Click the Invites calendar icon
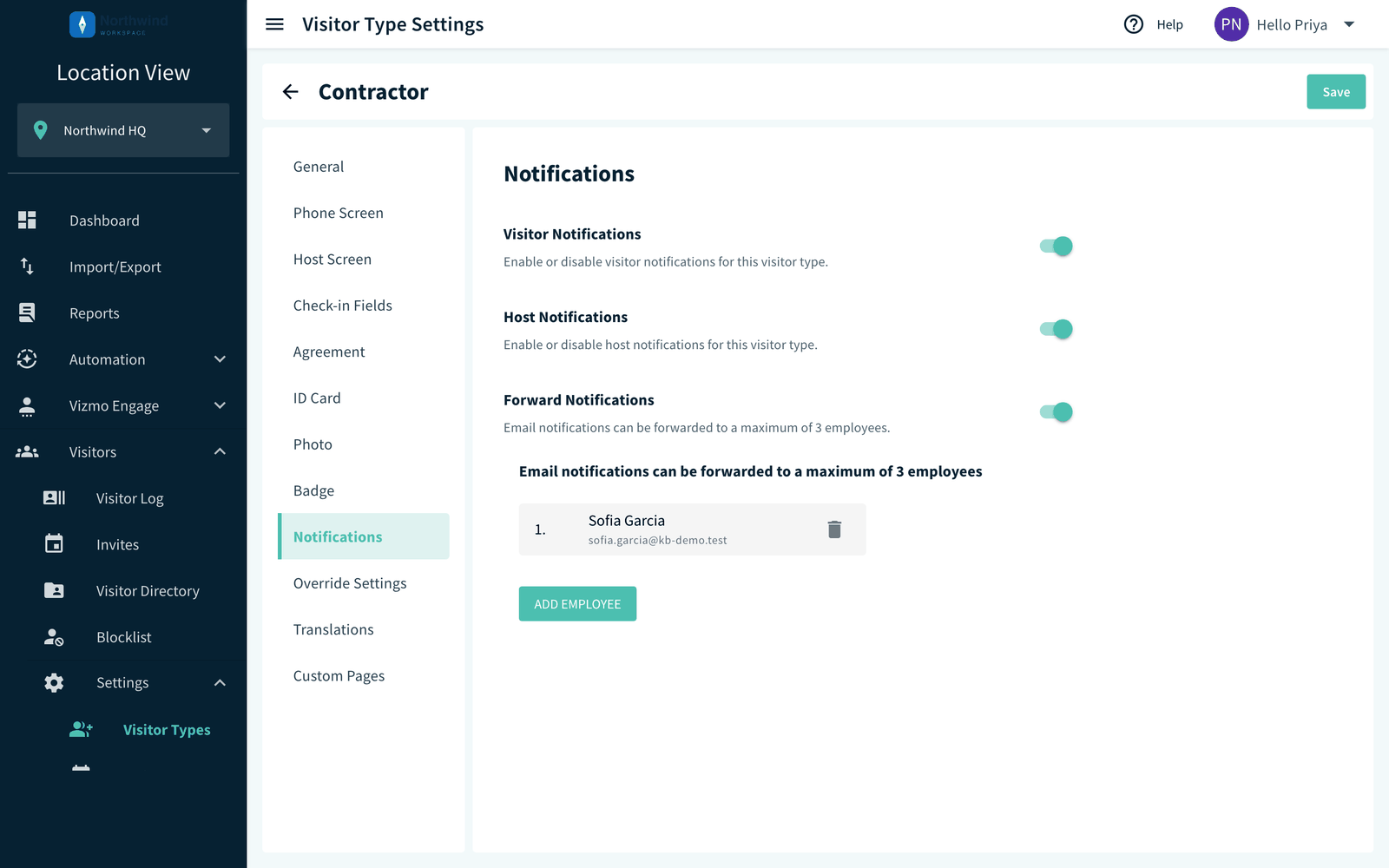The image size is (1389, 868). point(54,544)
